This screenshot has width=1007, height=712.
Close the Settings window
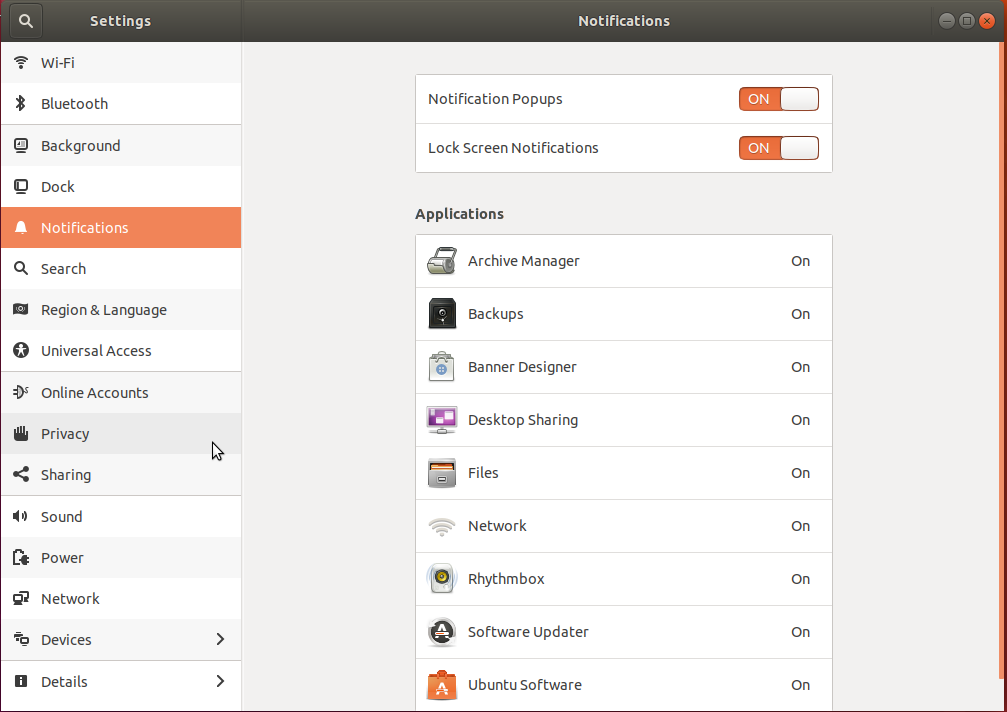point(987,21)
